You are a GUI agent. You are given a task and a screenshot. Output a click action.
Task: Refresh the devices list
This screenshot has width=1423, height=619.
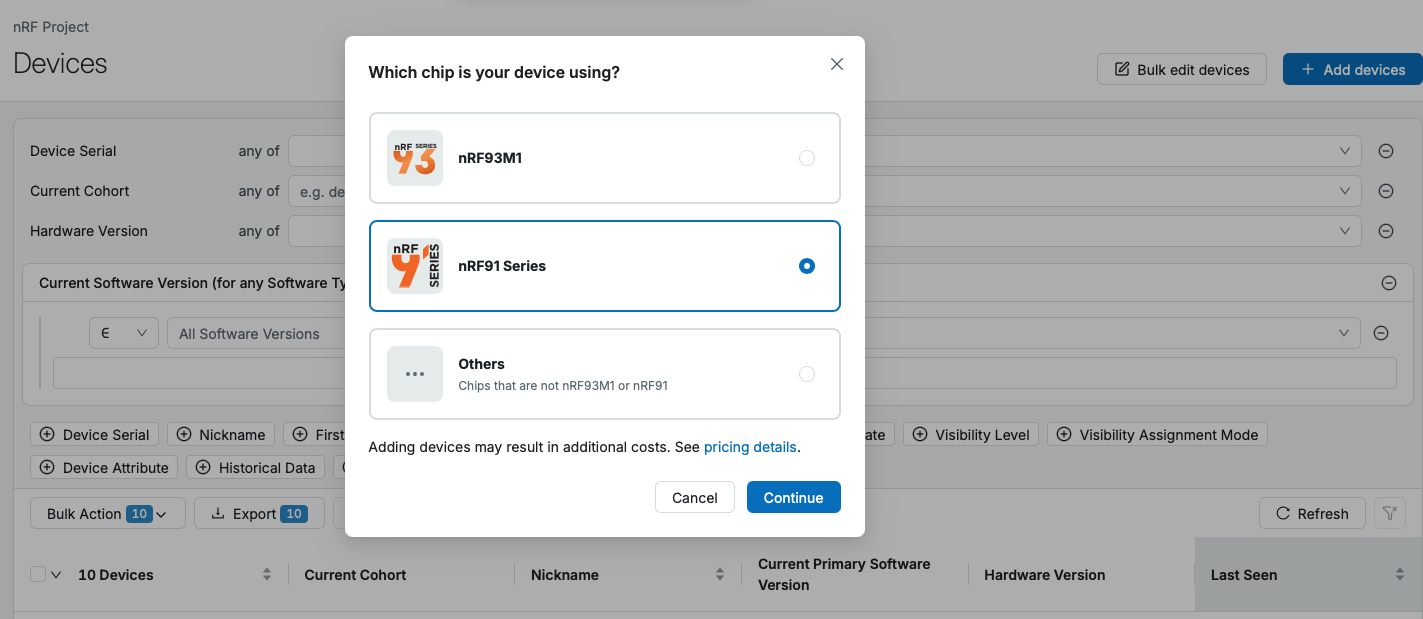coord(1312,513)
